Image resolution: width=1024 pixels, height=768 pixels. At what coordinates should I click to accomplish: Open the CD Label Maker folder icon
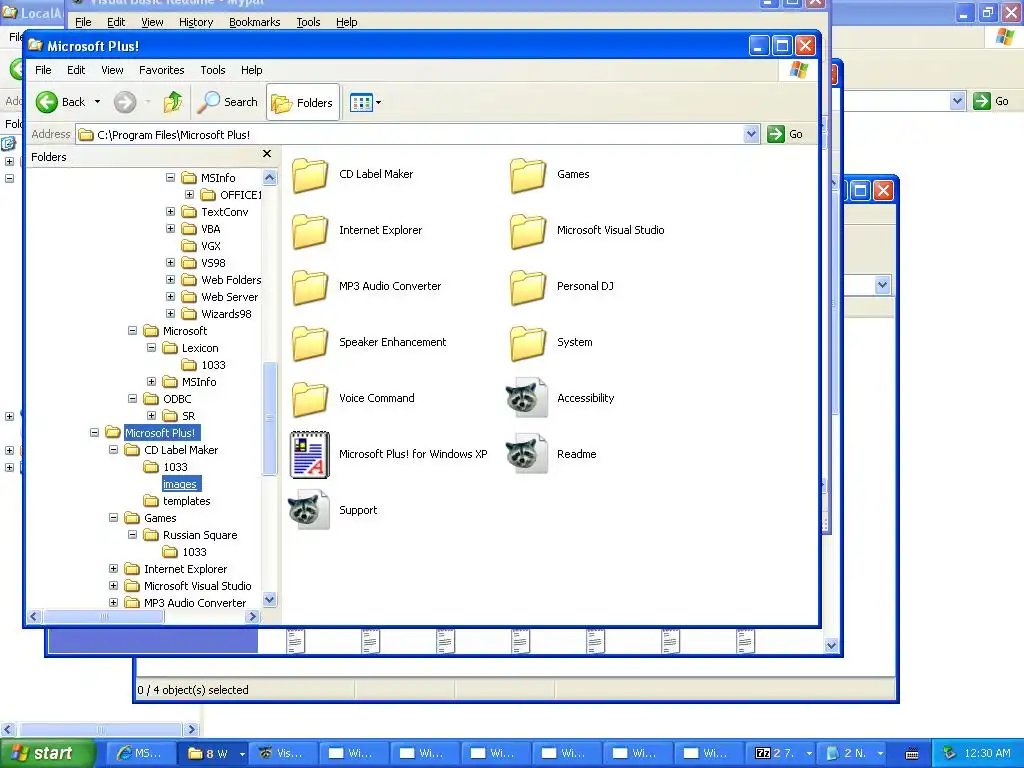pyautogui.click(x=310, y=174)
